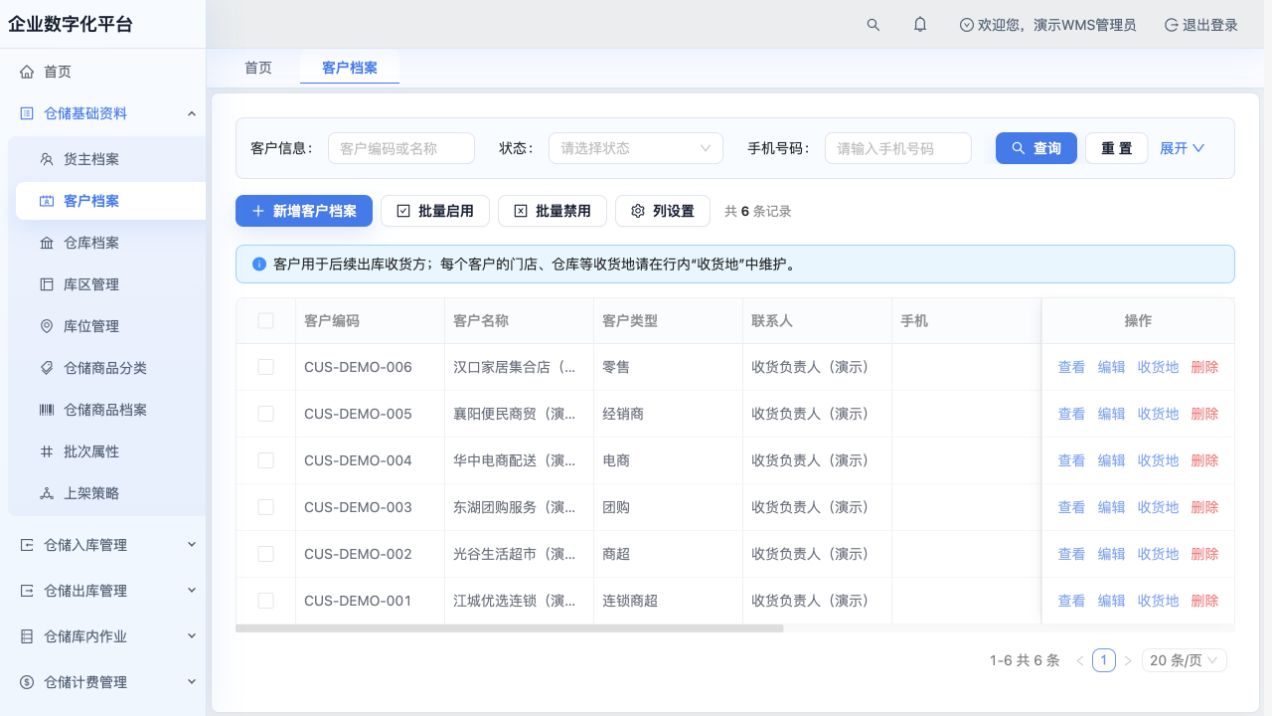Click 批量禁用 button
The width and height of the screenshot is (1272, 716).
[552, 211]
